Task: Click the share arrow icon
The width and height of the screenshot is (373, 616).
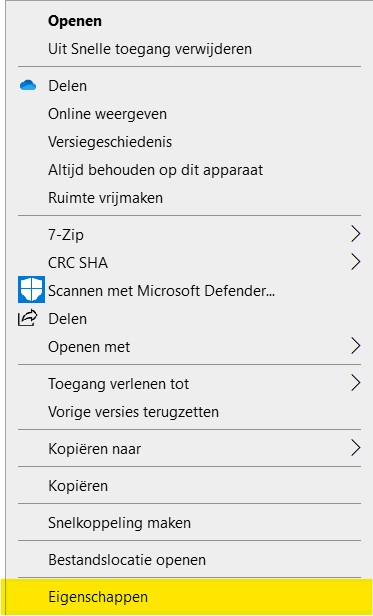Action: (28, 318)
